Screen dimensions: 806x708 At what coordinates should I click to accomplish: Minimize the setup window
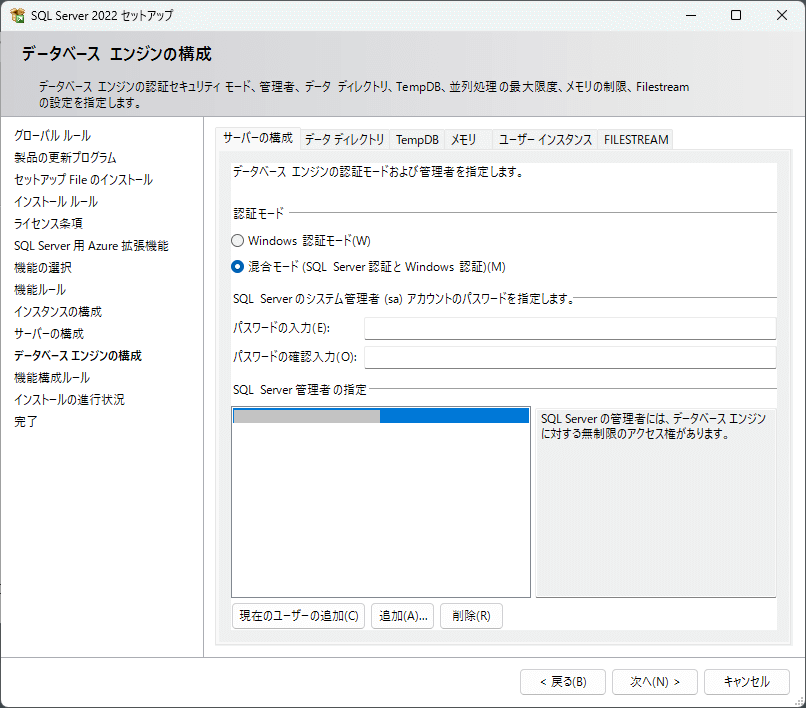click(691, 15)
